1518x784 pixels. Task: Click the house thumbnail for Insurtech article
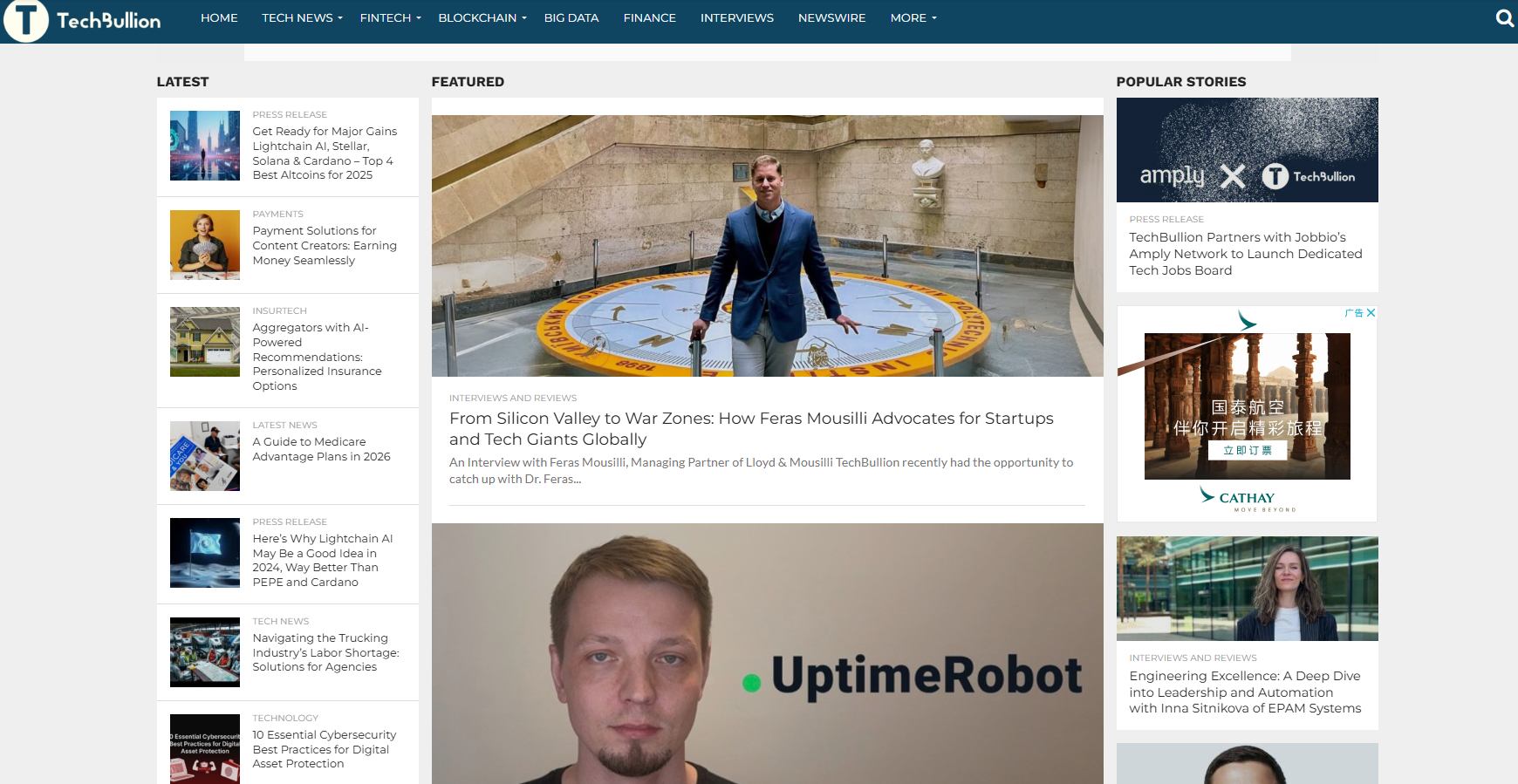205,342
